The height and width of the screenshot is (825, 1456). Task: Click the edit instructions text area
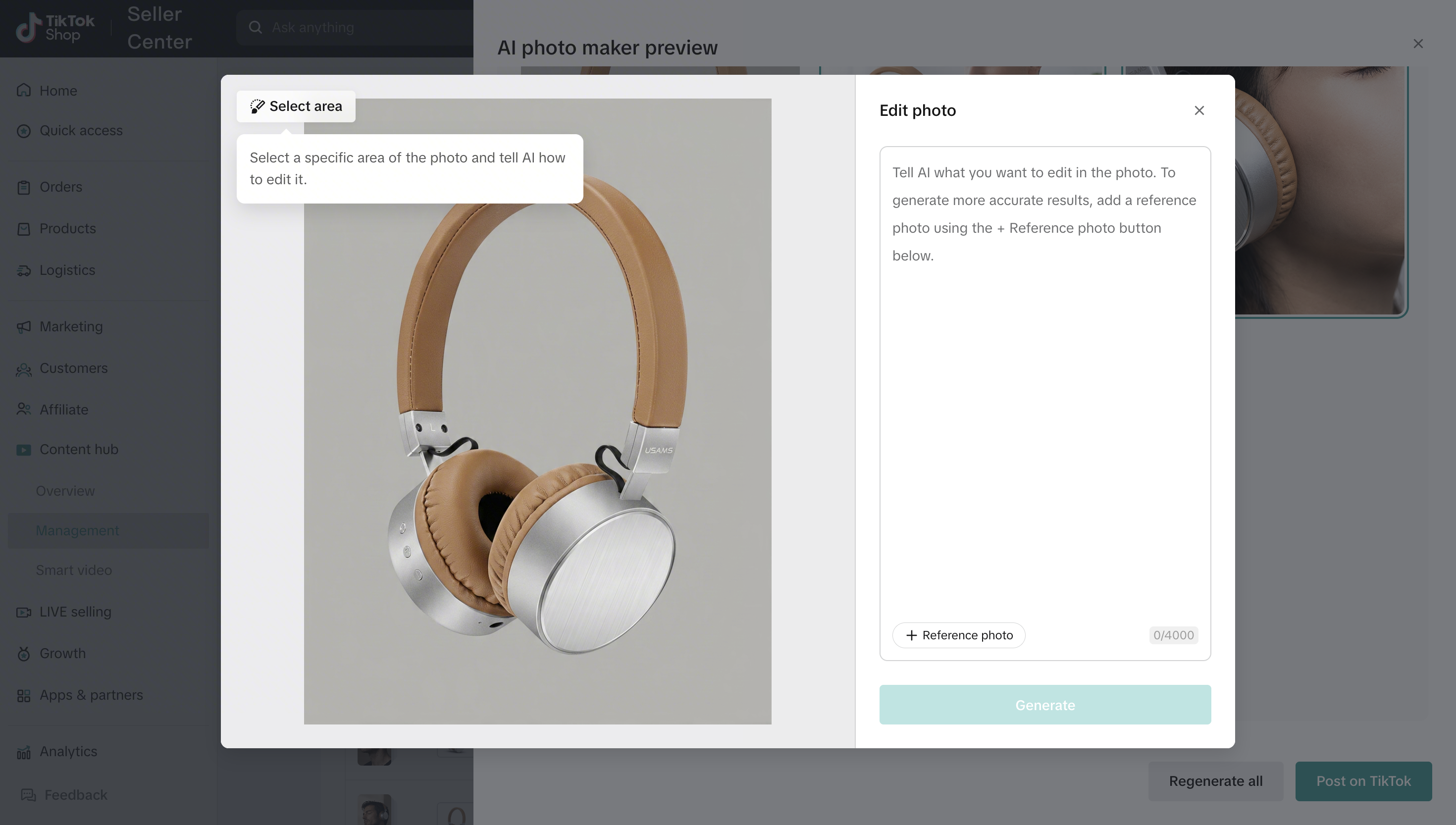pyautogui.click(x=1044, y=385)
